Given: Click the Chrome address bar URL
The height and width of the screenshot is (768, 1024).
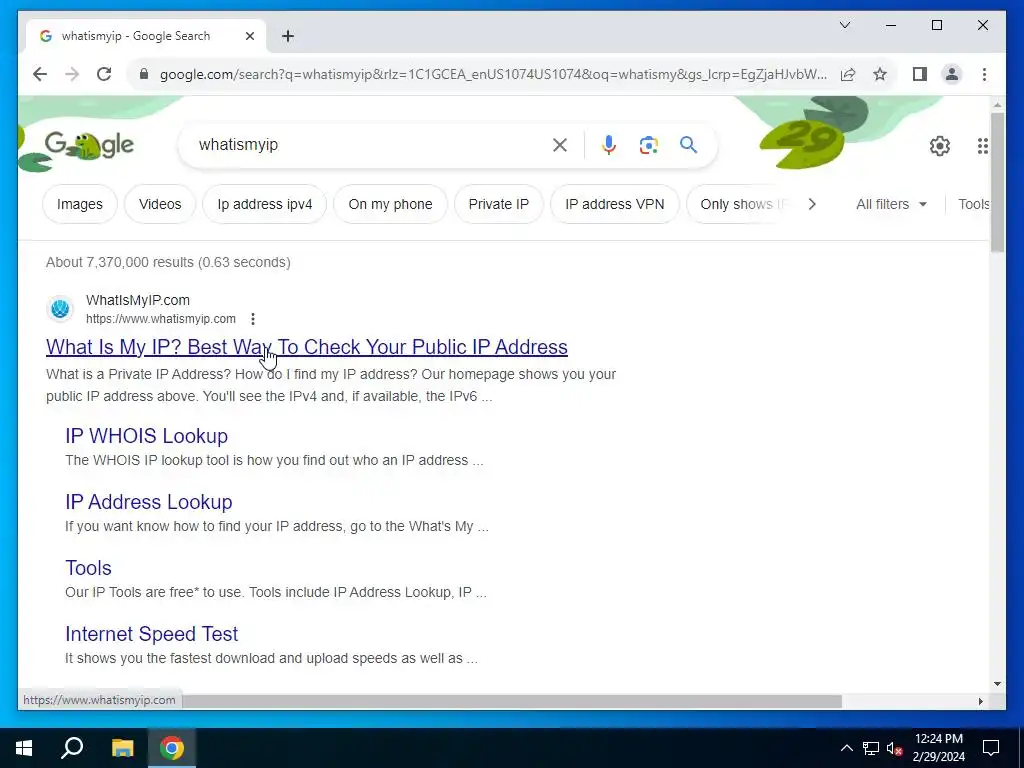Looking at the screenshot, I should [493, 74].
